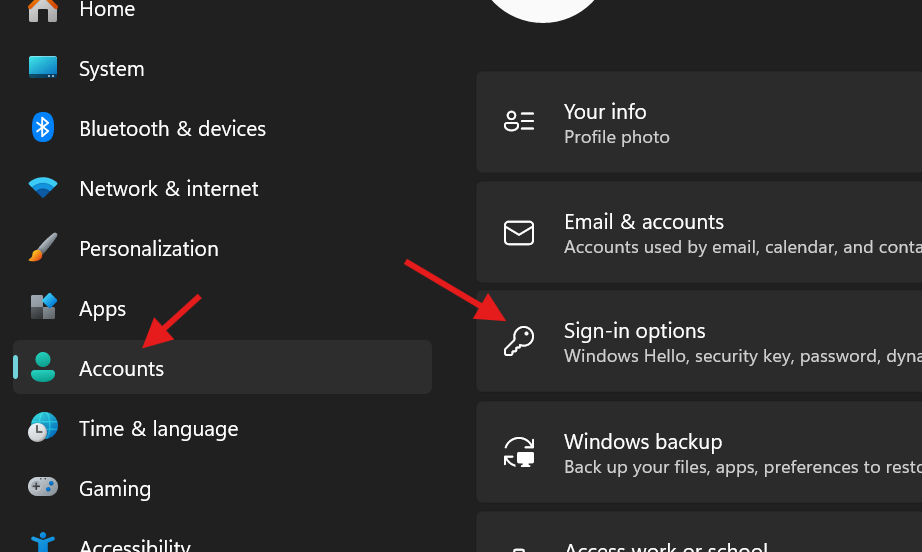Click the Apps icon in sidebar
The width and height of the screenshot is (922, 552).
point(42,308)
